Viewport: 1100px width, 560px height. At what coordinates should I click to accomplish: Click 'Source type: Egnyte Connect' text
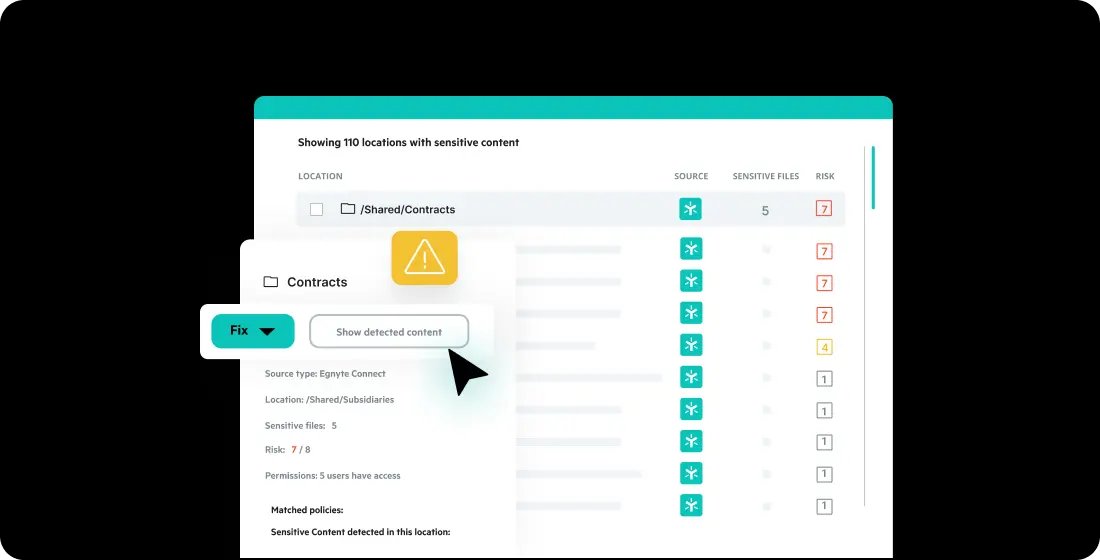325,373
